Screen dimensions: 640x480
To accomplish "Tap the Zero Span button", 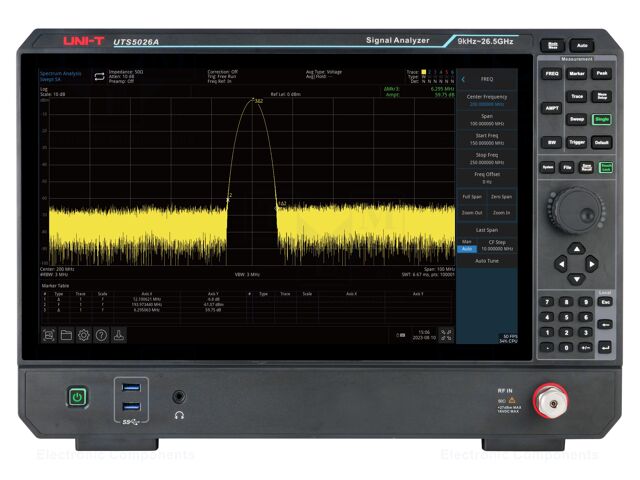I will 501,197.
